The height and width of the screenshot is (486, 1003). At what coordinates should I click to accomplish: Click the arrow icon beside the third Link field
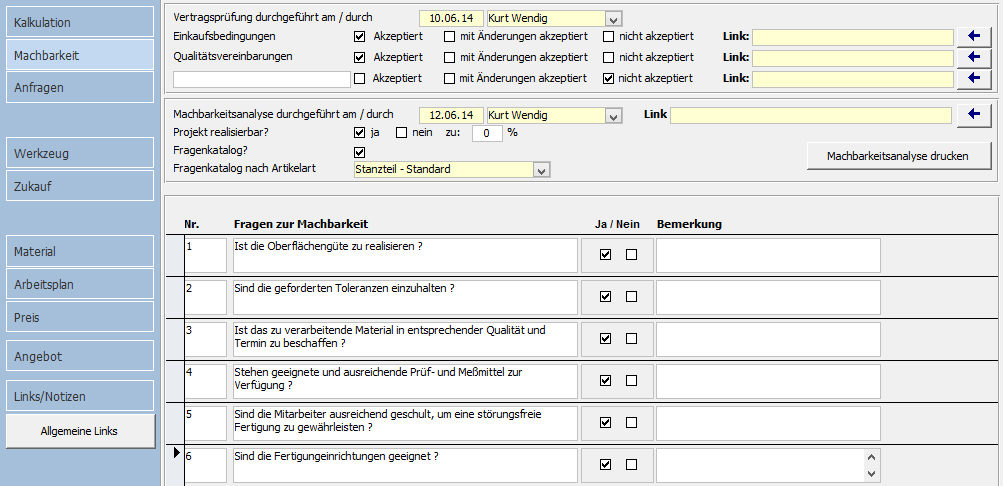972,78
